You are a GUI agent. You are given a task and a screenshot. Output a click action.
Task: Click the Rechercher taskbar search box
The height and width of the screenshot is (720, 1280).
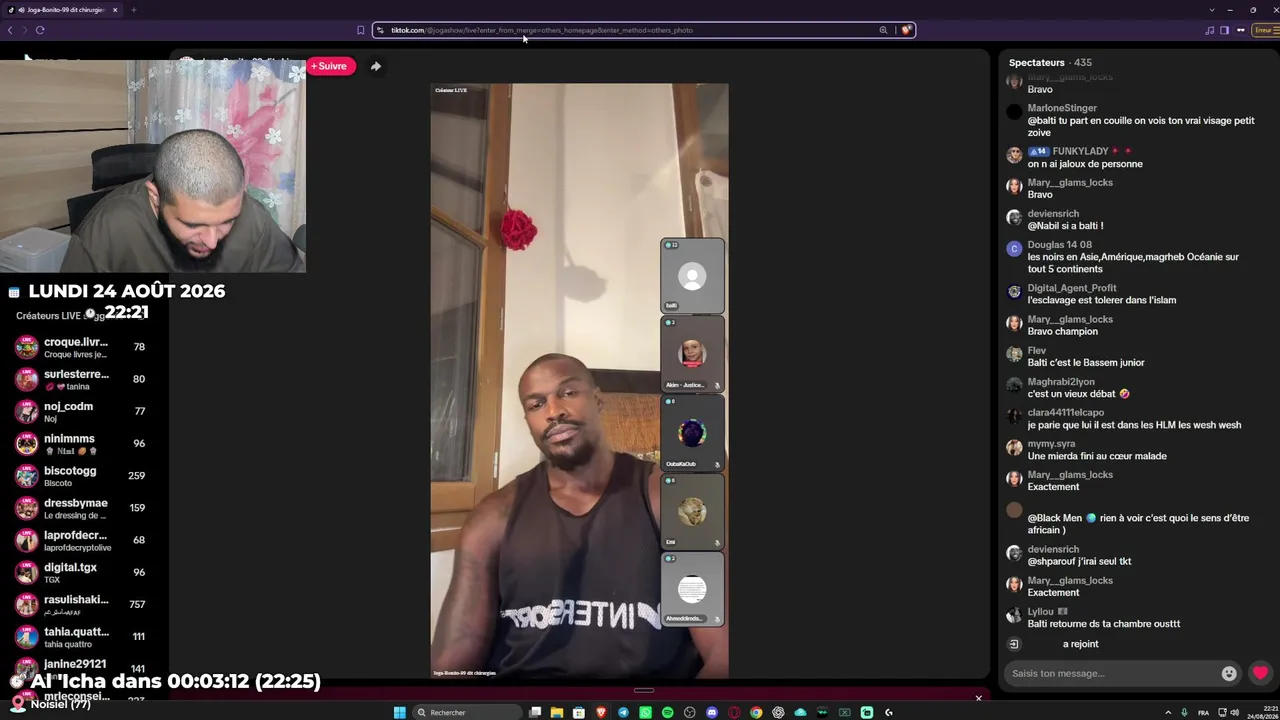[x=466, y=712]
